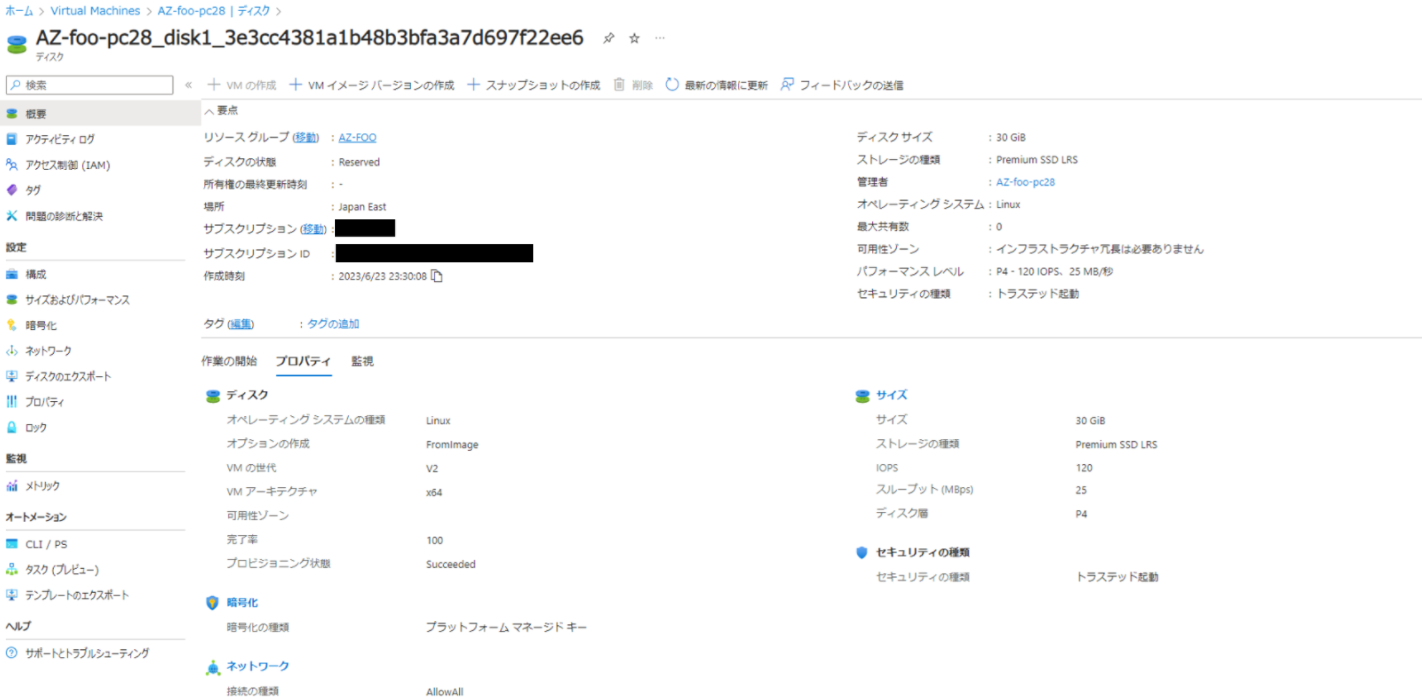Image resolution: width=1422 pixels, height=697 pixels.
Task: Select the Reserved disk state value
Action: pos(359,162)
